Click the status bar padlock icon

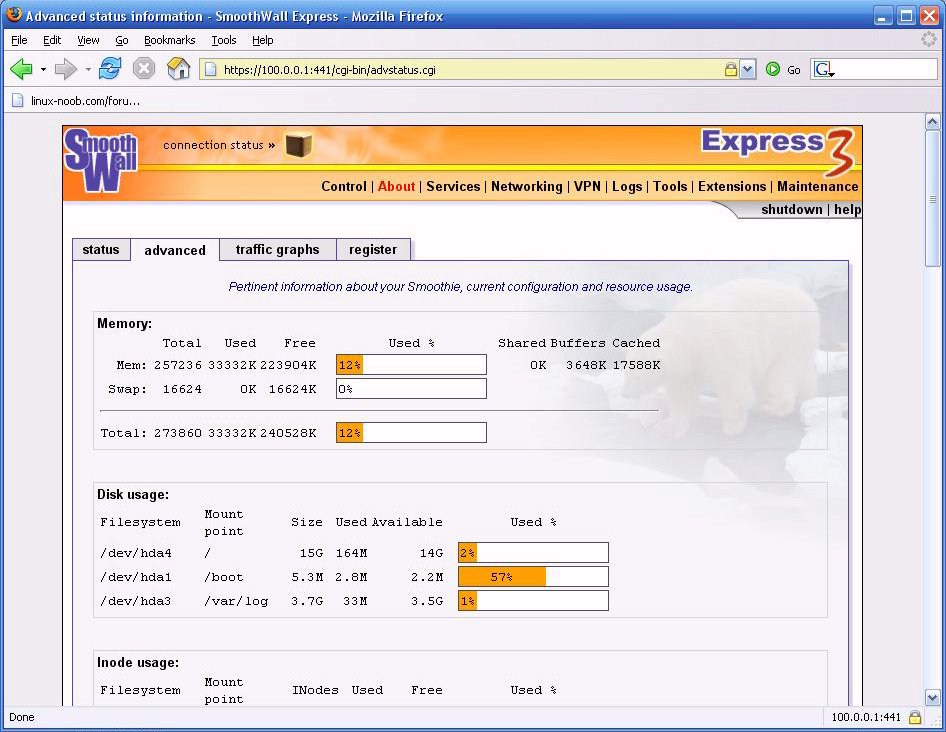coord(915,717)
